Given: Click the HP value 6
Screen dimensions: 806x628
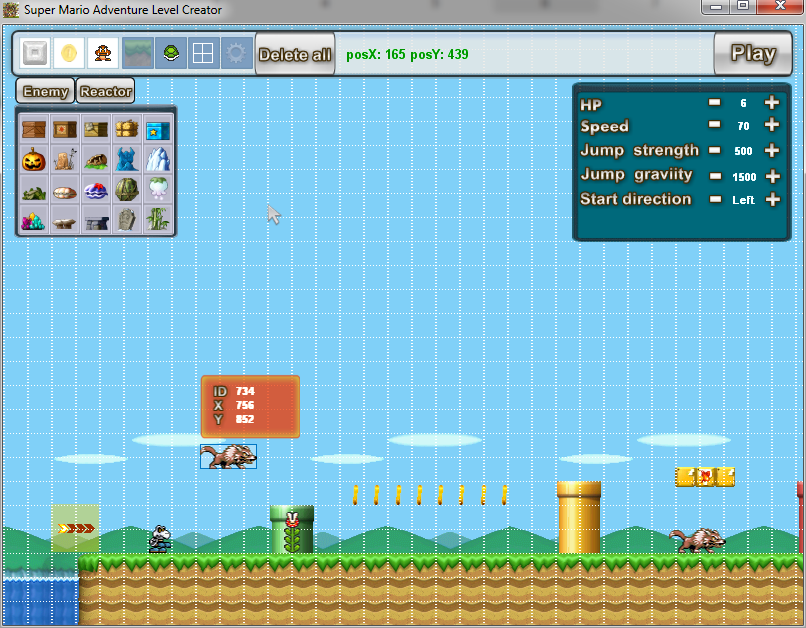Looking at the screenshot, I should pos(743,103).
